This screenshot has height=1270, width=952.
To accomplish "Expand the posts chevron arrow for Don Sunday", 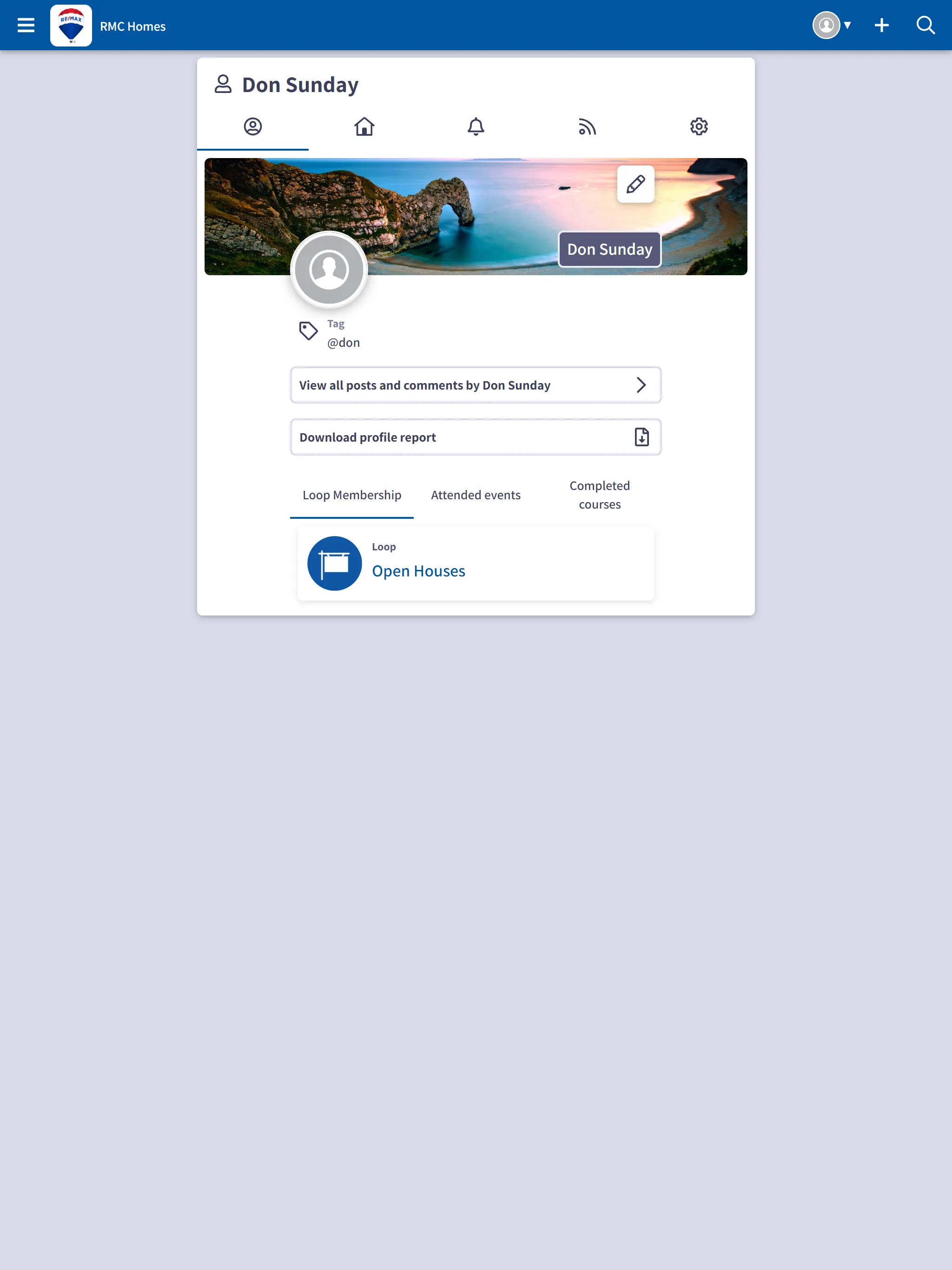I will pyautogui.click(x=641, y=385).
